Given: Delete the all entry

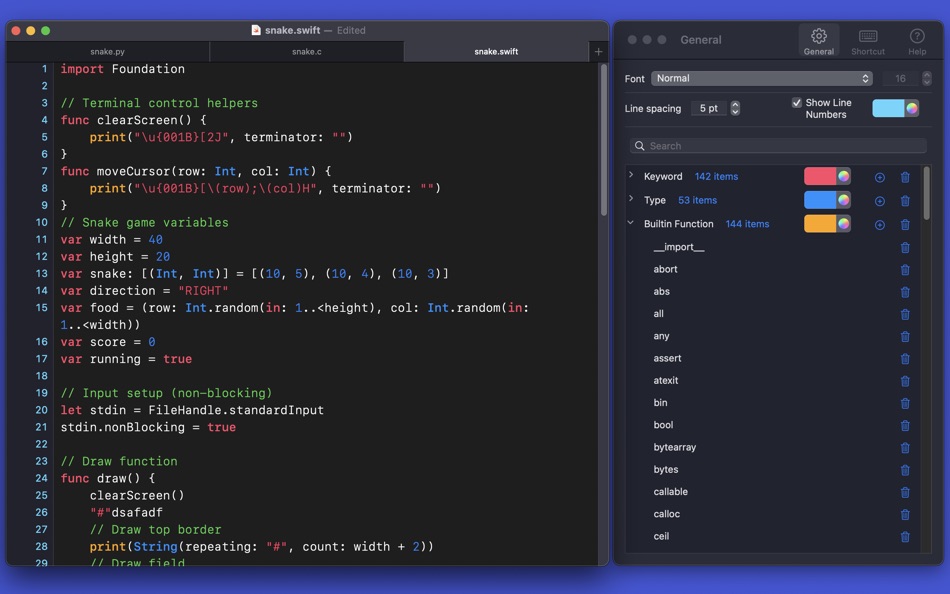Looking at the screenshot, I should point(905,314).
